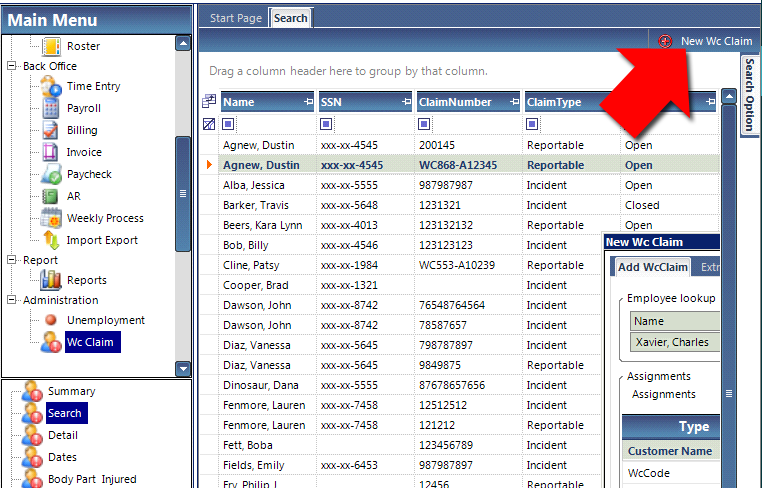Click the Unemployment red dot icon
This screenshot has width=762, height=488.
(x=51, y=320)
